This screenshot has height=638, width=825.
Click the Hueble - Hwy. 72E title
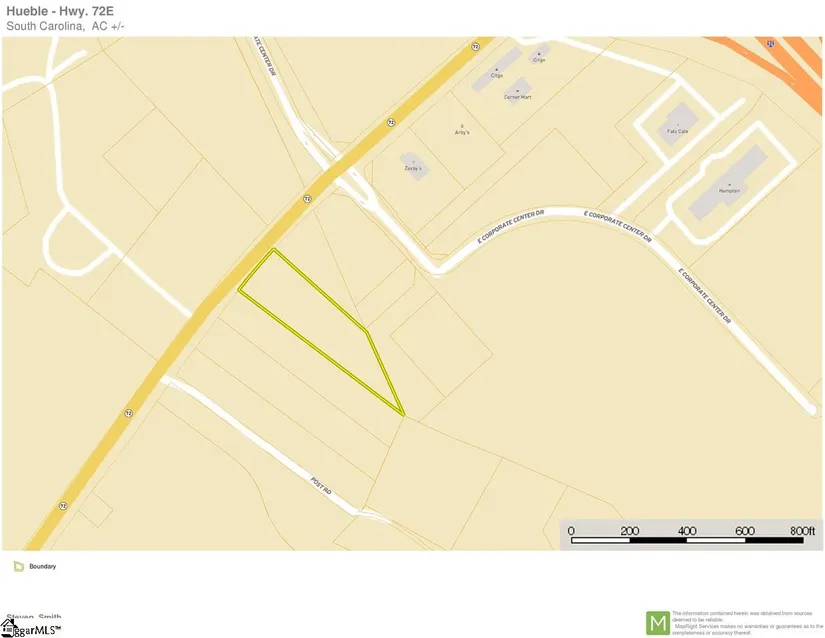(x=60, y=11)
